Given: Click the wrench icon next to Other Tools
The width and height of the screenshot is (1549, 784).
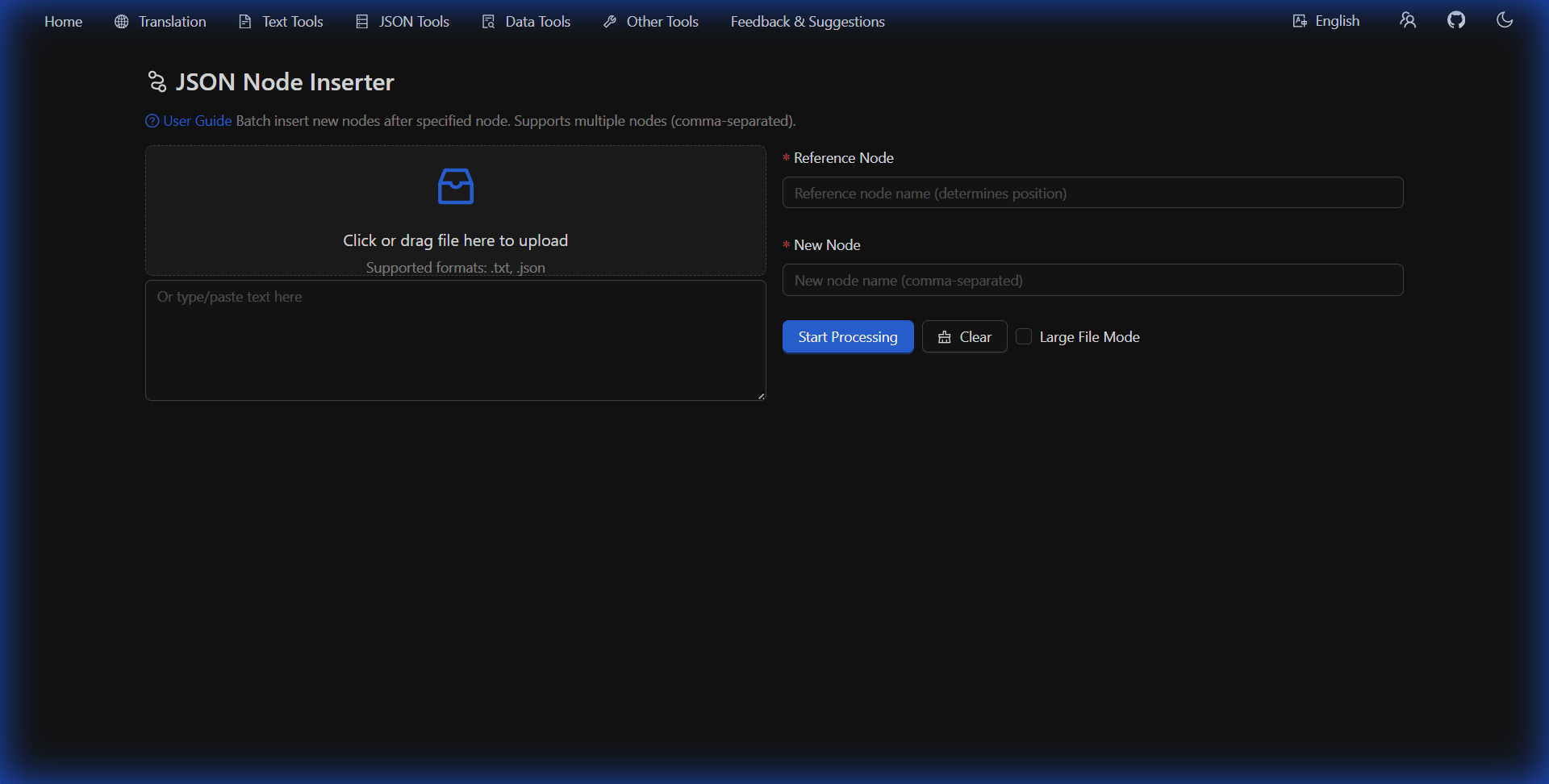Looking at the screenshot, I should pos(610,22).
